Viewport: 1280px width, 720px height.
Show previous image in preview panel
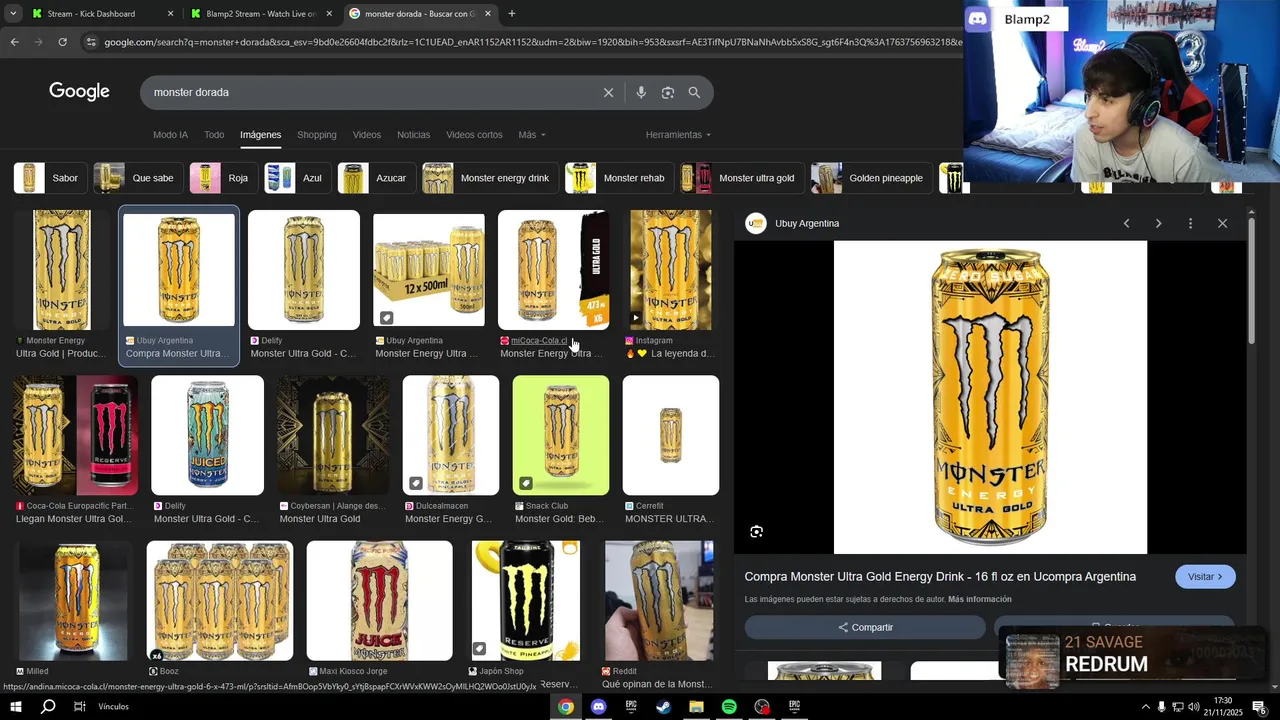1126,223
